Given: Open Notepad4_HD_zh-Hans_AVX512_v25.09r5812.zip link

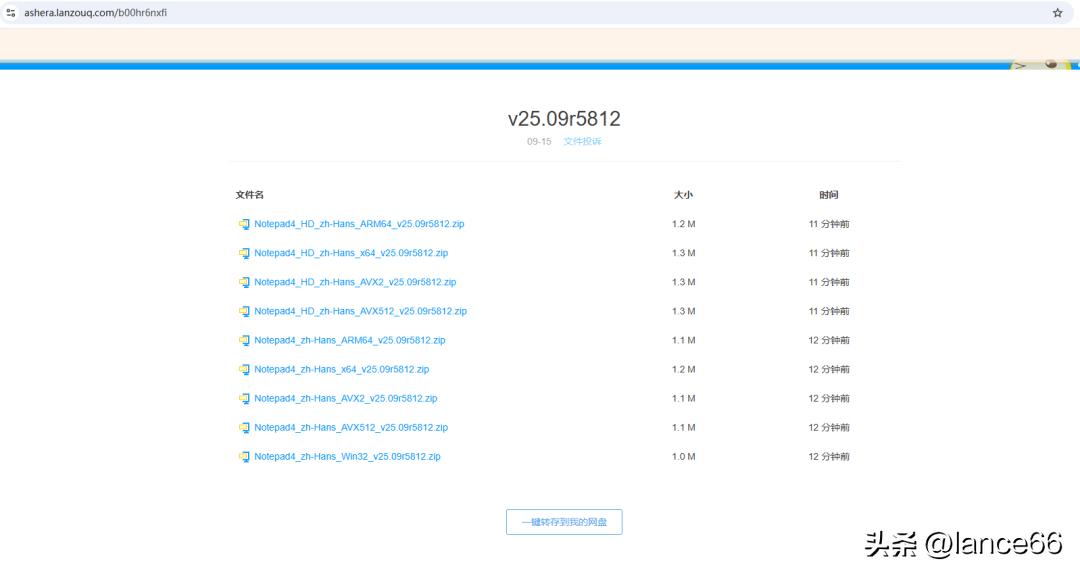Looking at the screenshot, I should click(360, 311).
